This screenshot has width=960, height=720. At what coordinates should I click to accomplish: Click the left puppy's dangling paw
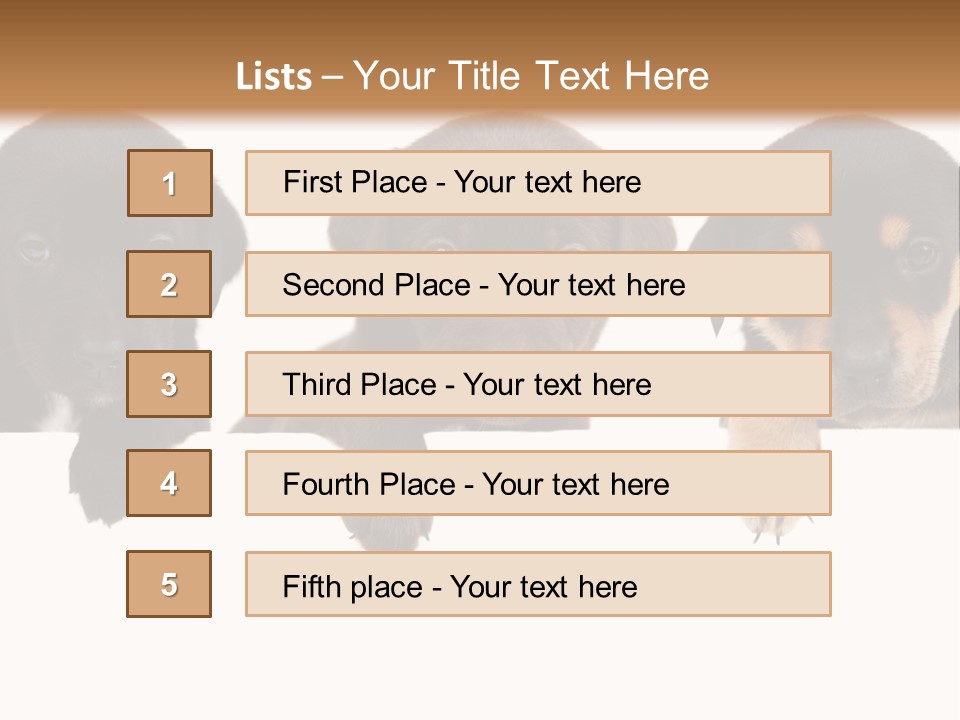(95, 475)
